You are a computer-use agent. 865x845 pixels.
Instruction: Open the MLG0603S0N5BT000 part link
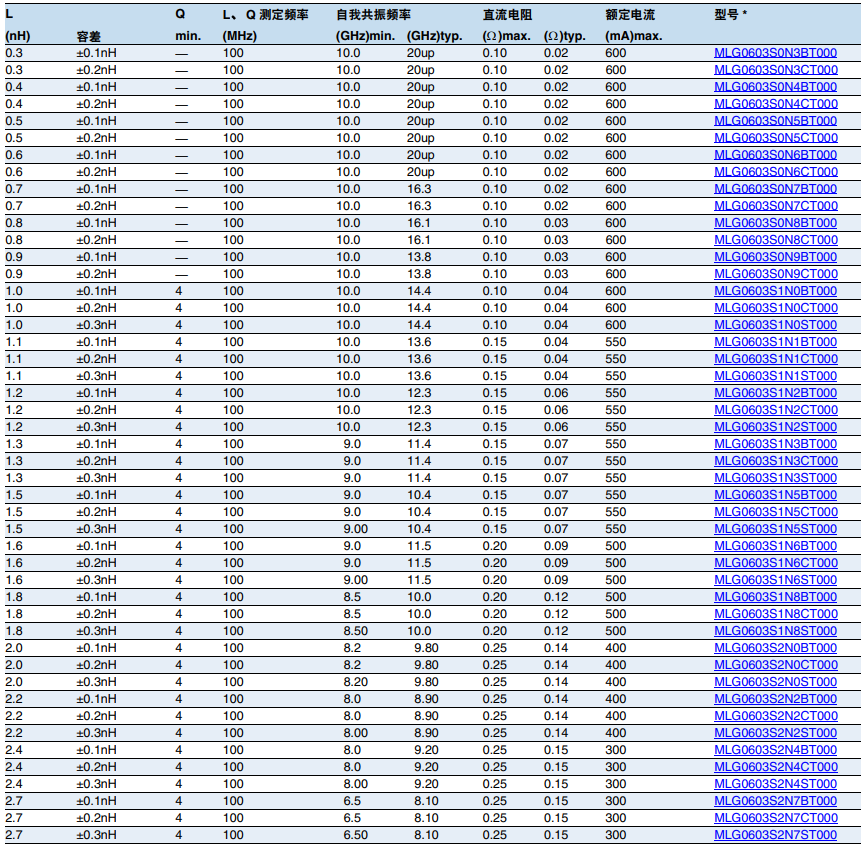775,121
